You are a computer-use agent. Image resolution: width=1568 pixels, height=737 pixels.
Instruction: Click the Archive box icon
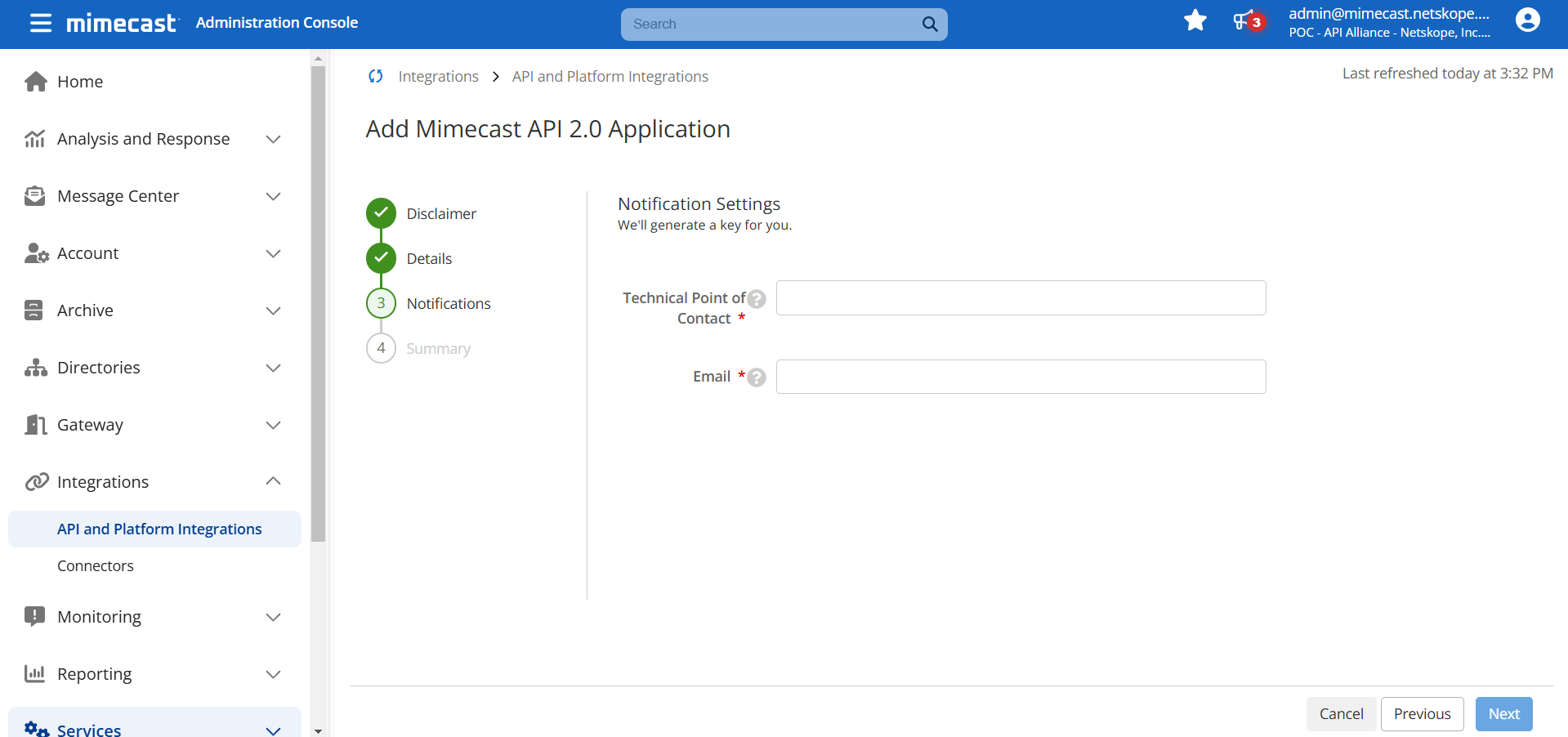(x=34, y=310)
